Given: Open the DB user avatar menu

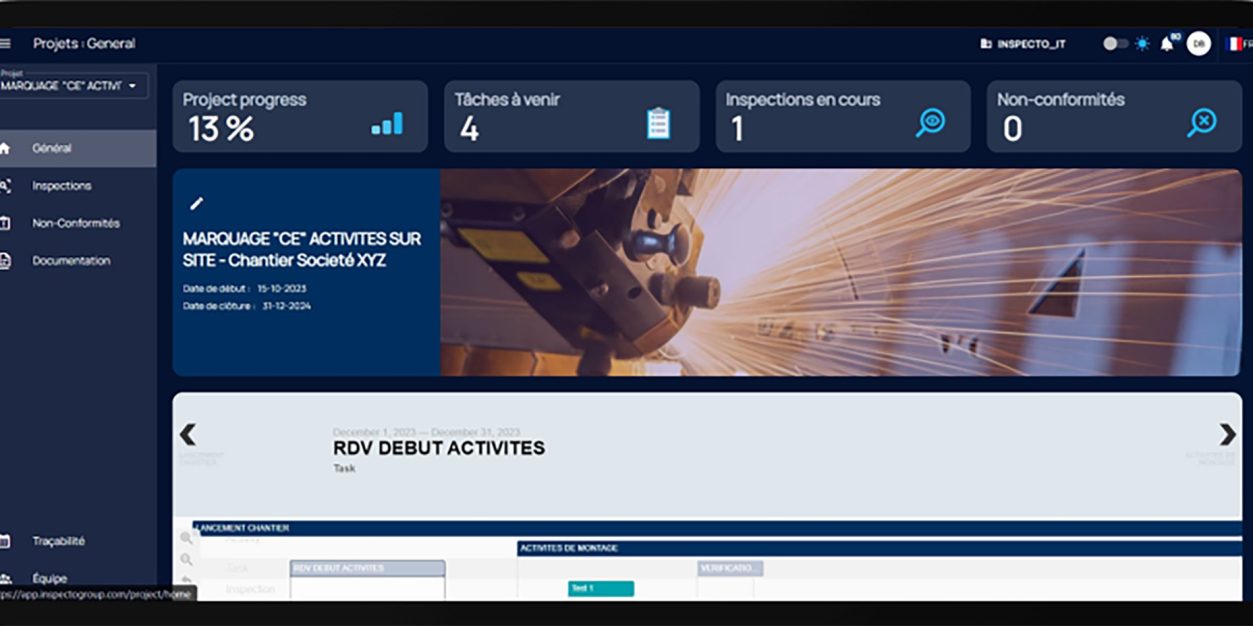Looking at the screenshot, I should [x=1198, y=44].
